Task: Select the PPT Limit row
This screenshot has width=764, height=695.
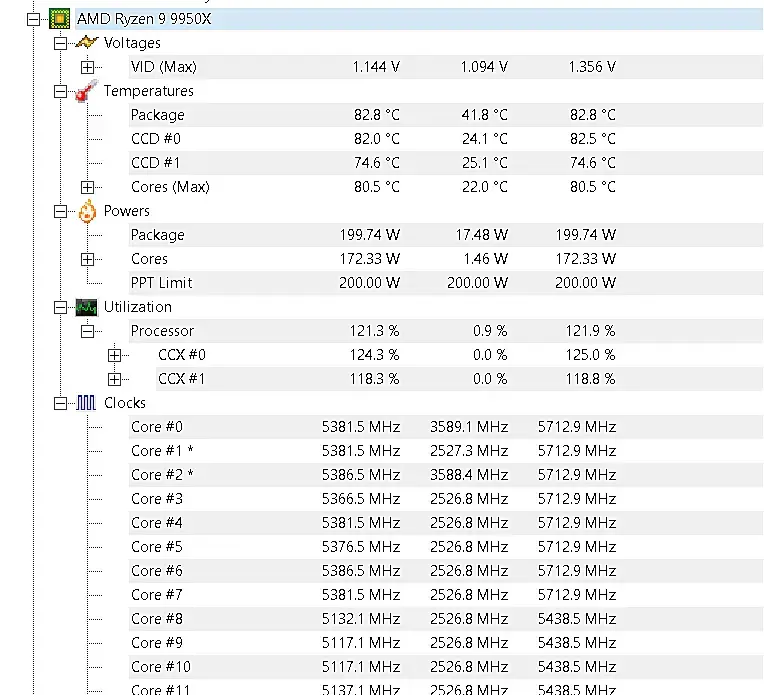Action: pos(446,283)
